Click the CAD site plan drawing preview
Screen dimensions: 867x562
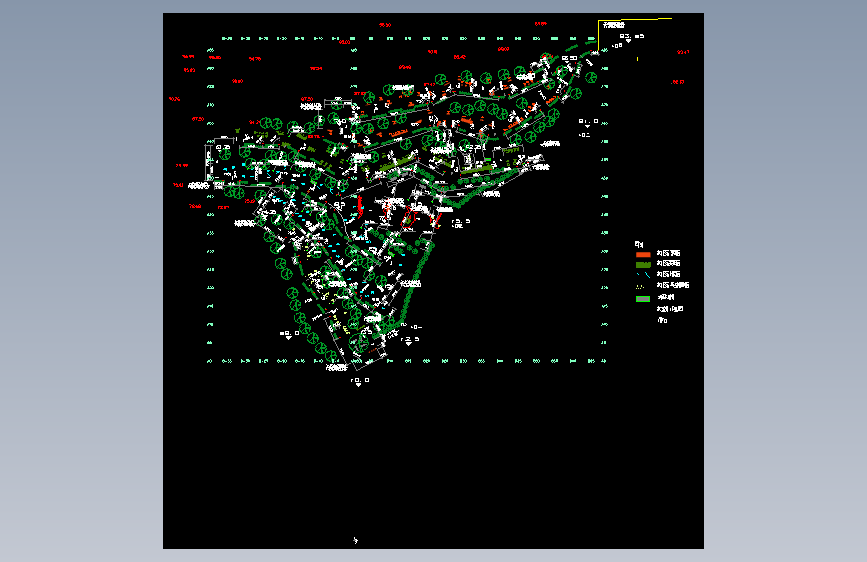point(434,281)
